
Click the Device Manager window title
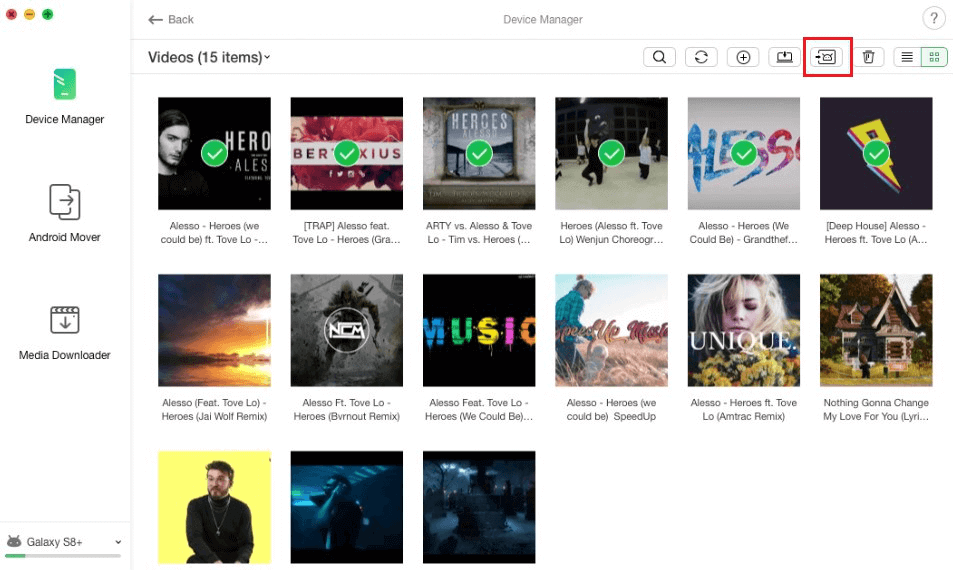tap(543, 19)
